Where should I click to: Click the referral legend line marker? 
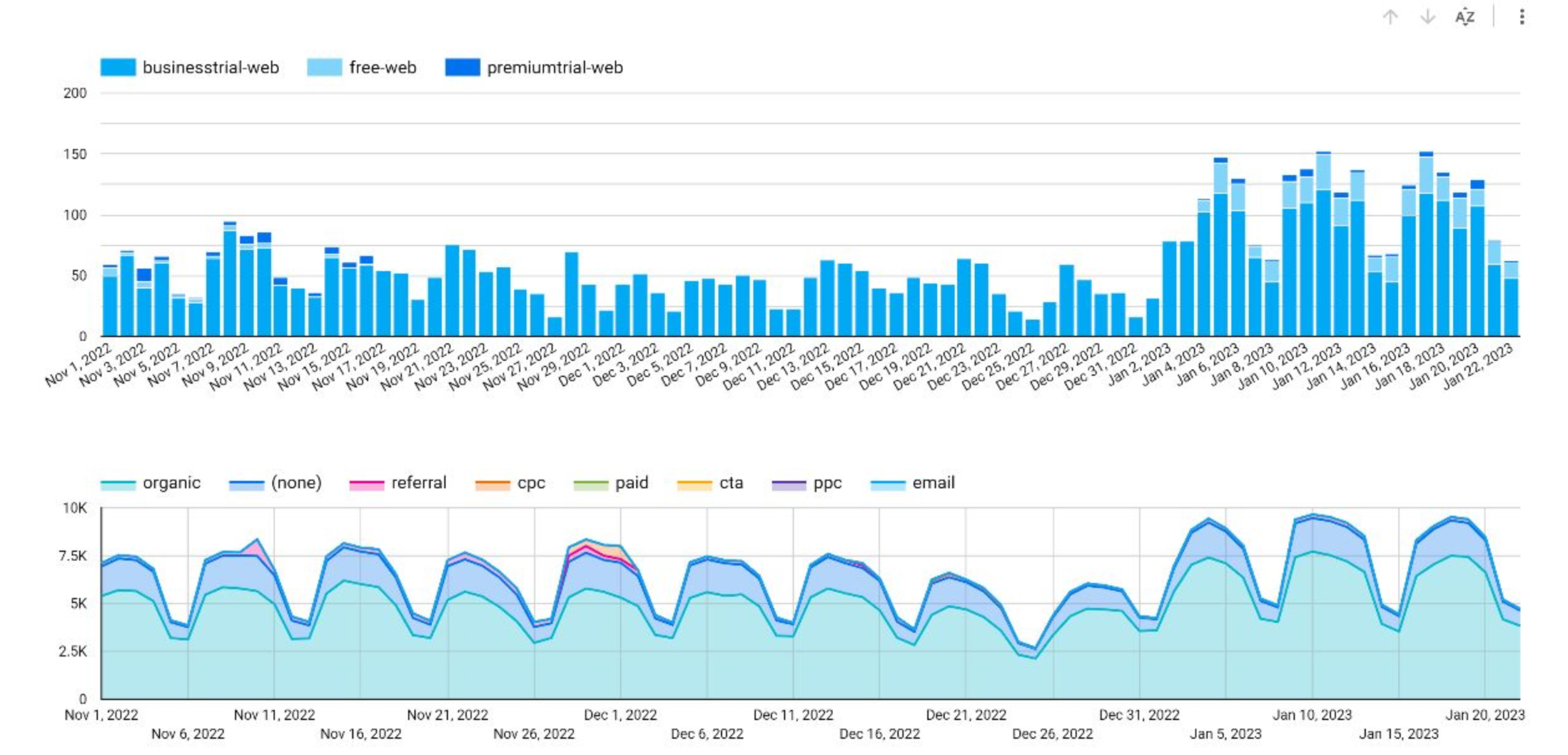pyautogui.click(x=366, y=485)
